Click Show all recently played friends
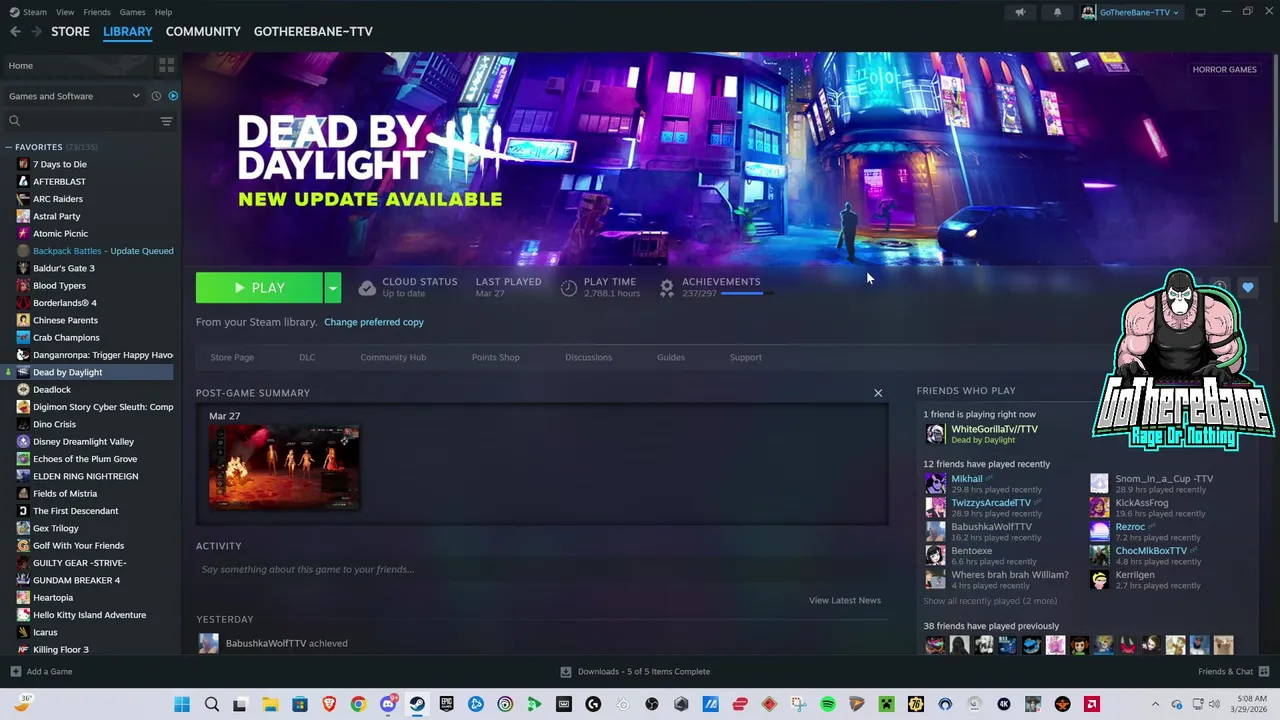Viewport: 1280px width, 720px height. pyautogui.click(x=989, y=601)
